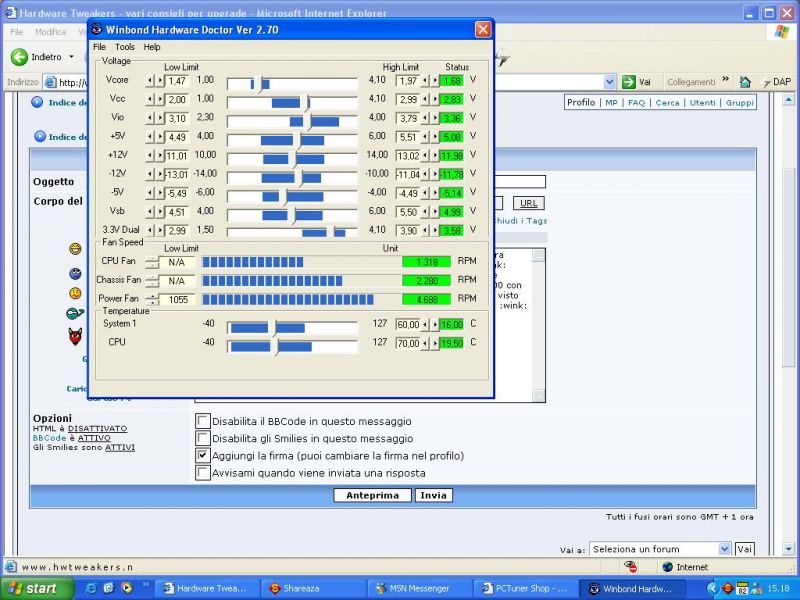Image resolution: width=800 pixels, height=600 pixels.
Task: Click the BBCode help link
Action: pos(49,438)
